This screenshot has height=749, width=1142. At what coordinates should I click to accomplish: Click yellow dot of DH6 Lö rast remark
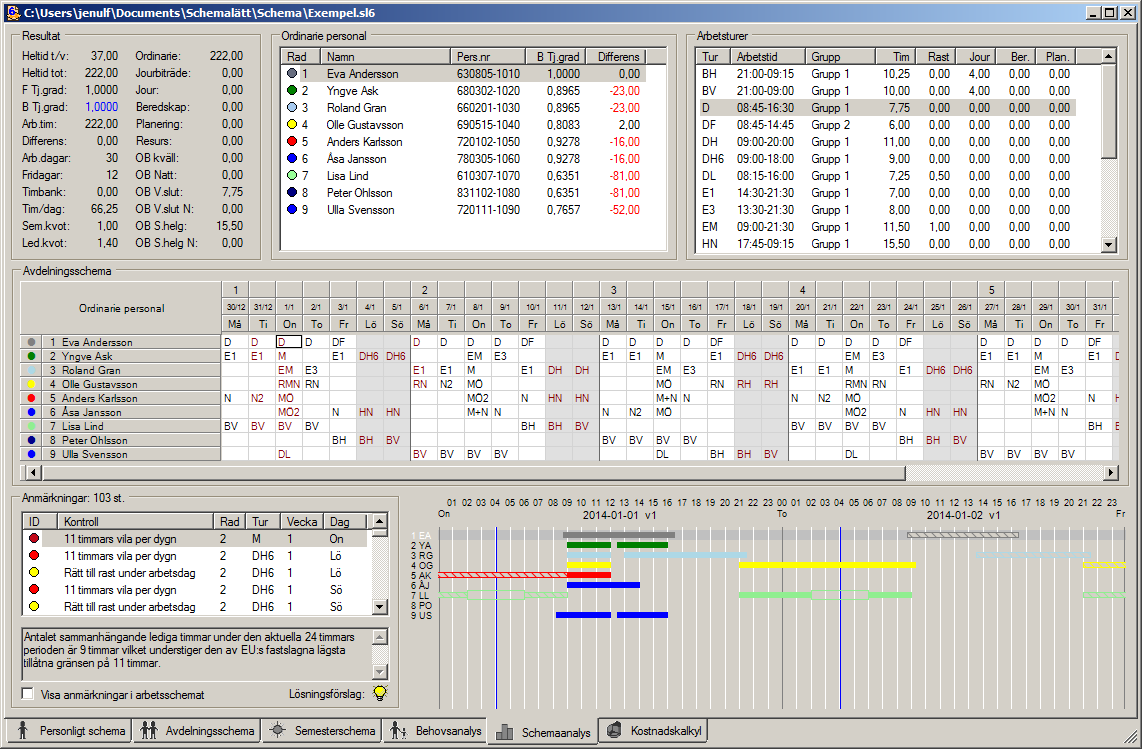(x=34, y=573)
